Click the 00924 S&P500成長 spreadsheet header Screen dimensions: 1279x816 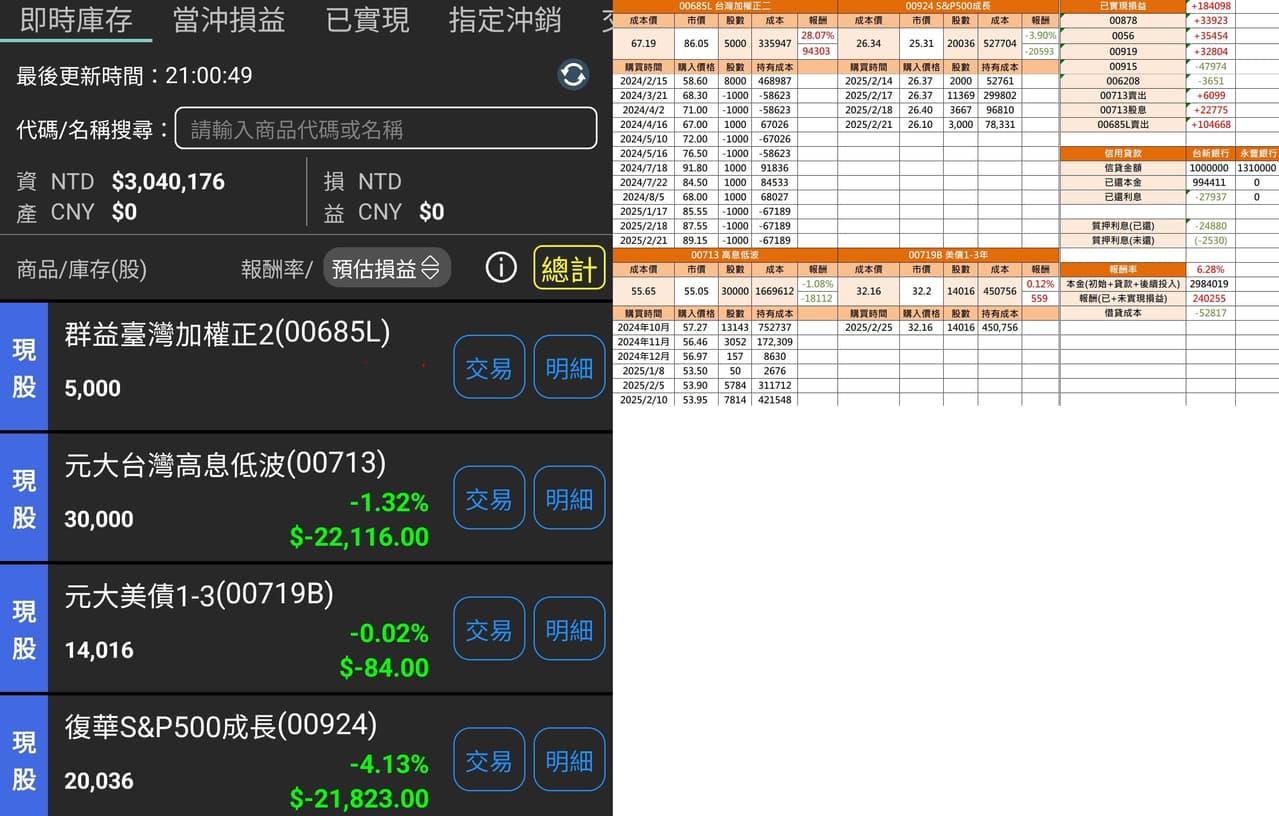948,6
